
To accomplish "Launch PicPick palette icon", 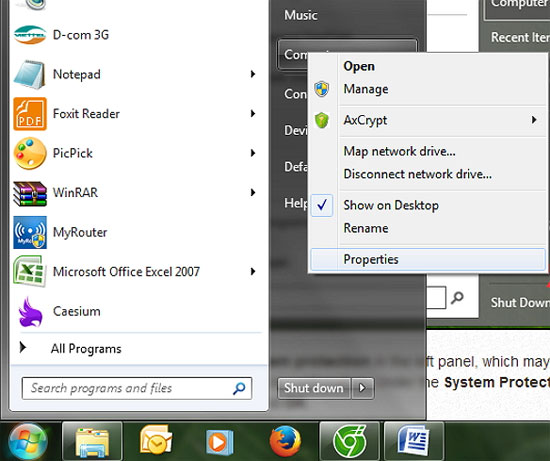I will tap(30, 153).
